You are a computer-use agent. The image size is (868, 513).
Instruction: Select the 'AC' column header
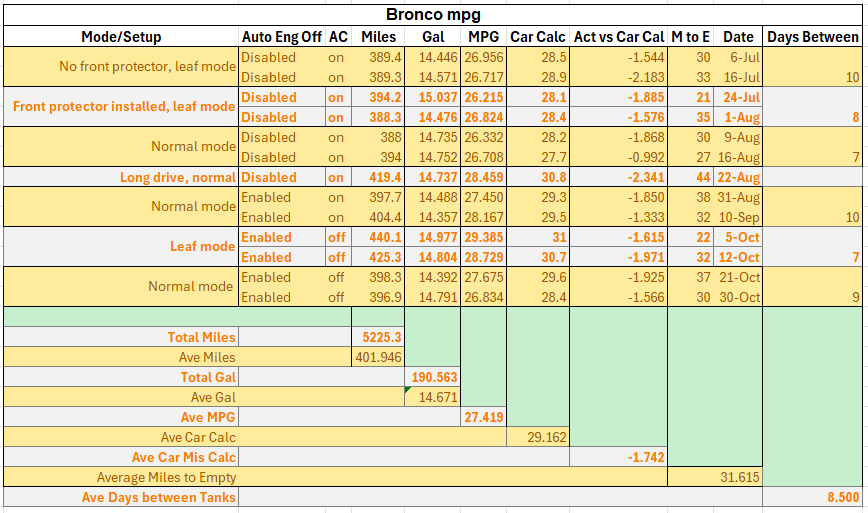[x=338, y=37]
